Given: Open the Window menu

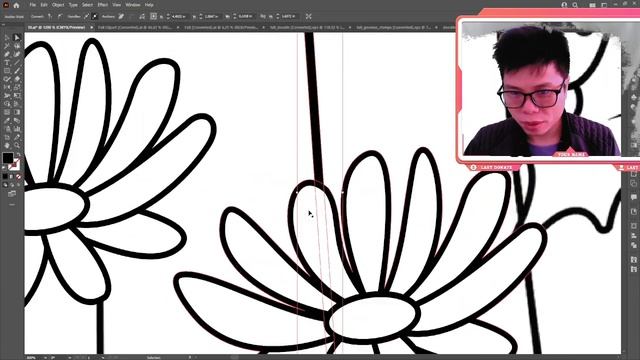Looking at the screenshot, I should click(x=133, y=5).
